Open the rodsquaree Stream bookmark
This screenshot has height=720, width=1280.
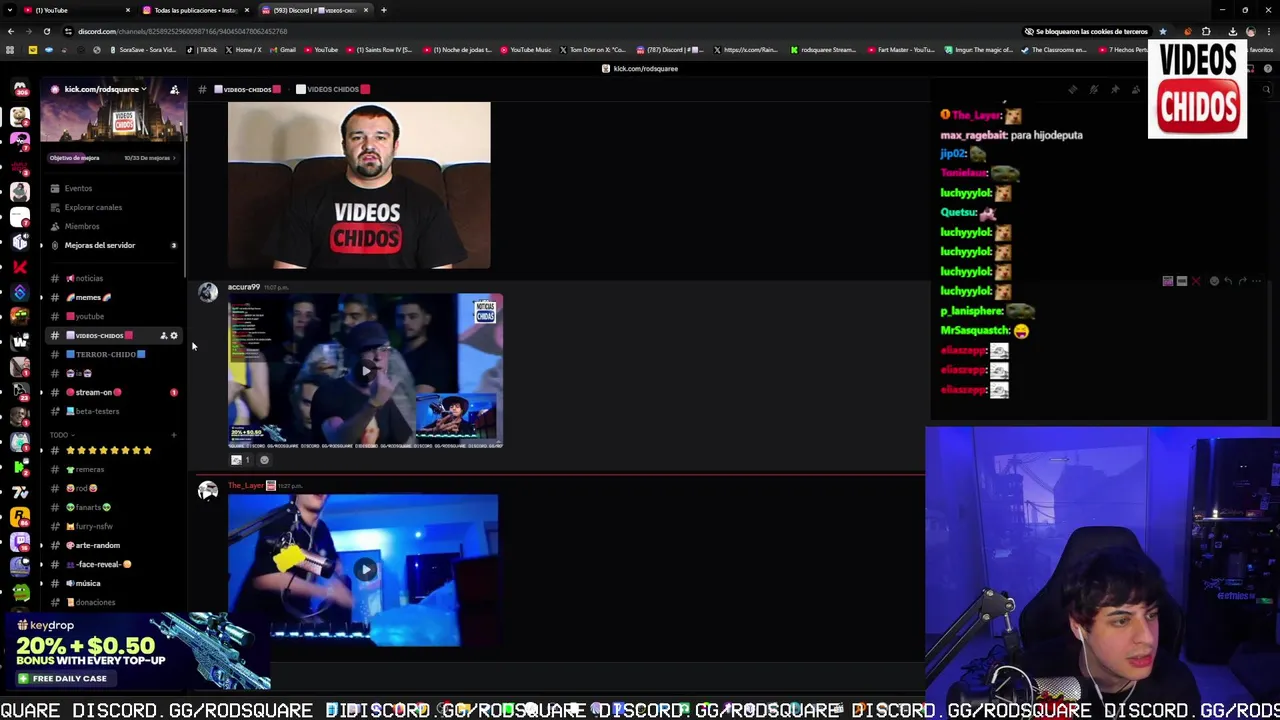tap(823, 49)
